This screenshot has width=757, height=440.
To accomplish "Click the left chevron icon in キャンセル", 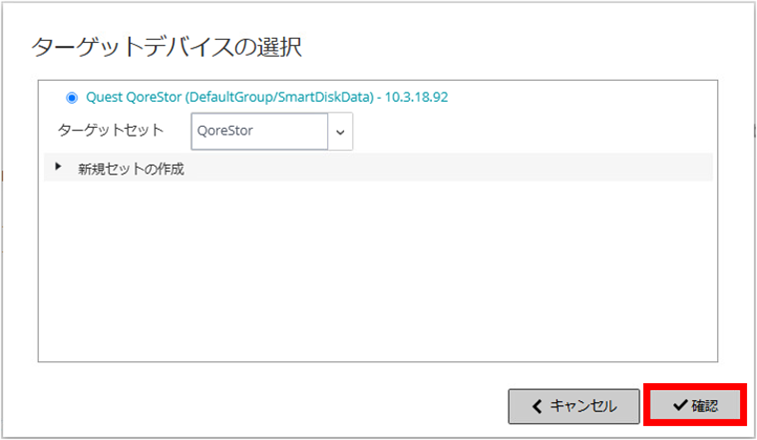I will [537, 406].
